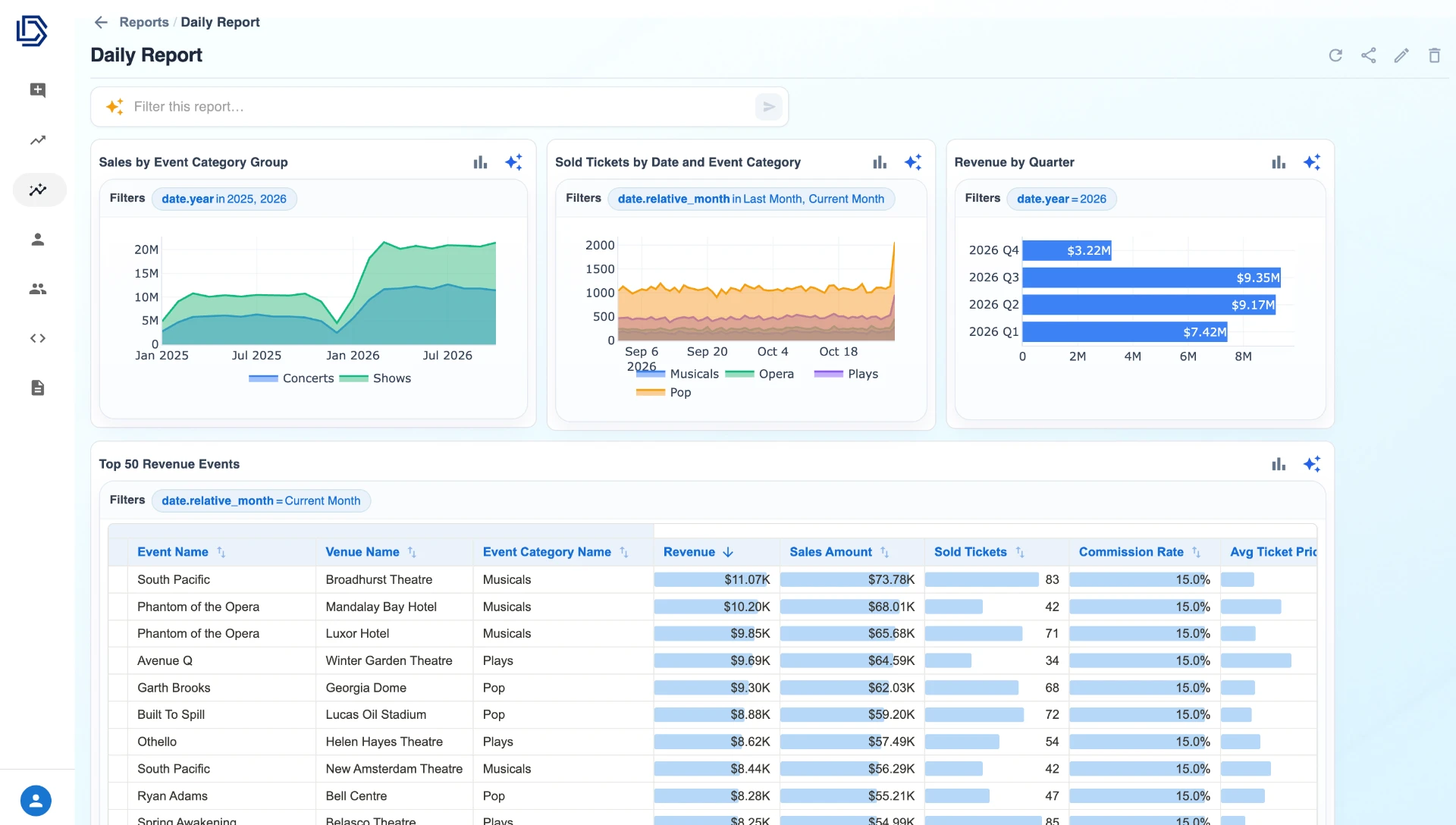Click chart icon on Top 50 Revenue Events
1456x825 pixels.
(1279, 464)
